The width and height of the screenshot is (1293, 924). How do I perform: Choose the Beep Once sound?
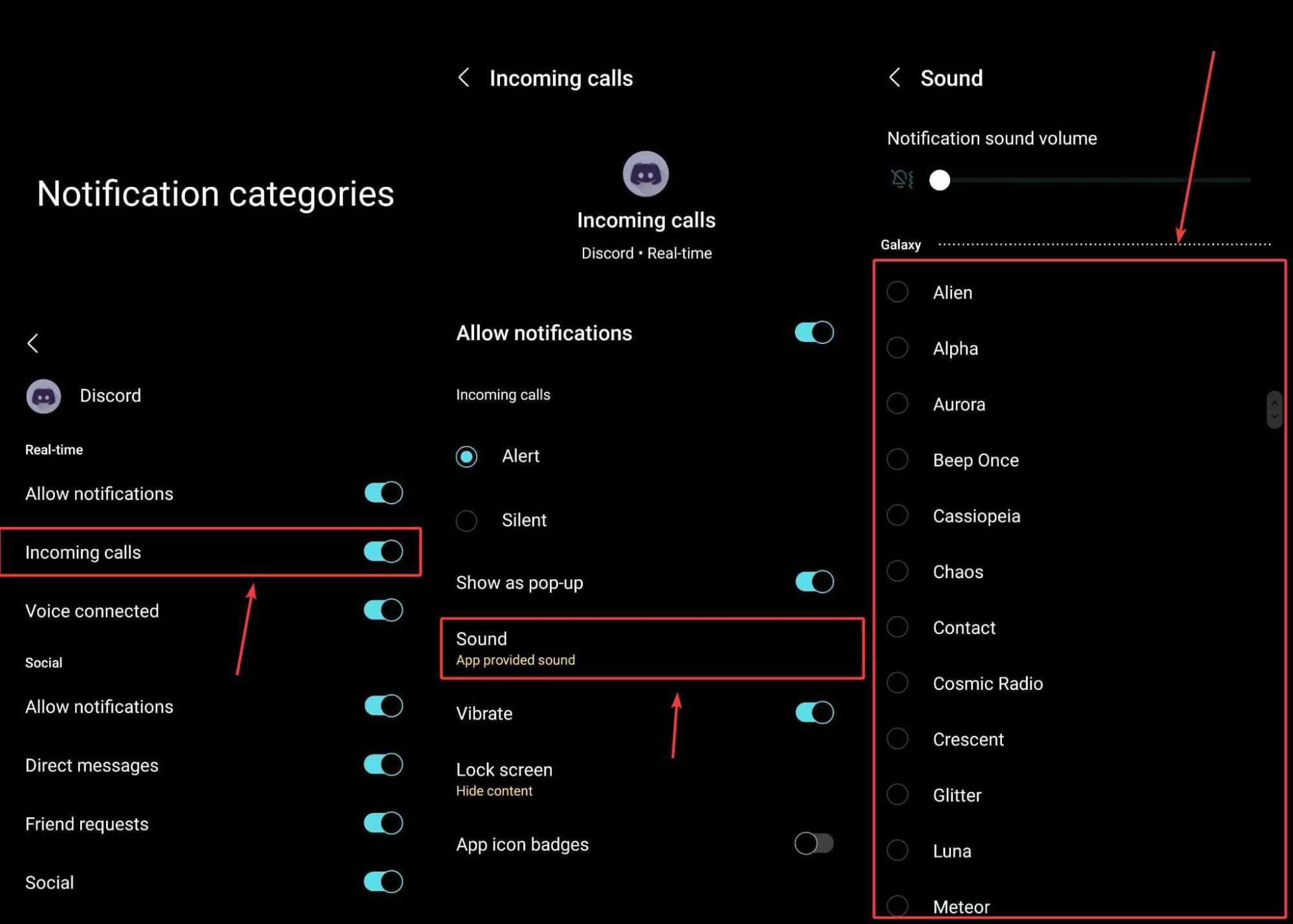[x=897, y=459]
